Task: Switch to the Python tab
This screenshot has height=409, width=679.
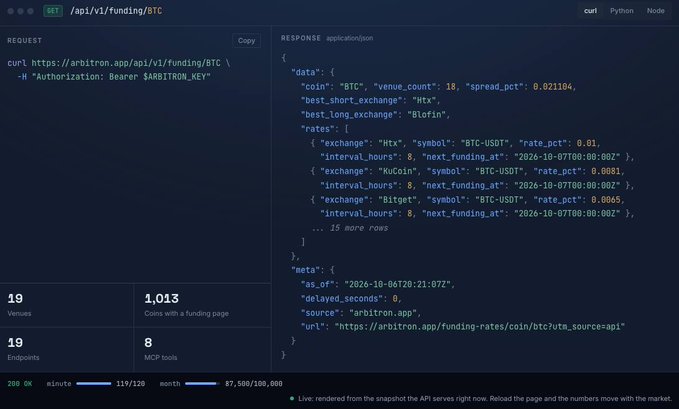Action: (621, 11)
